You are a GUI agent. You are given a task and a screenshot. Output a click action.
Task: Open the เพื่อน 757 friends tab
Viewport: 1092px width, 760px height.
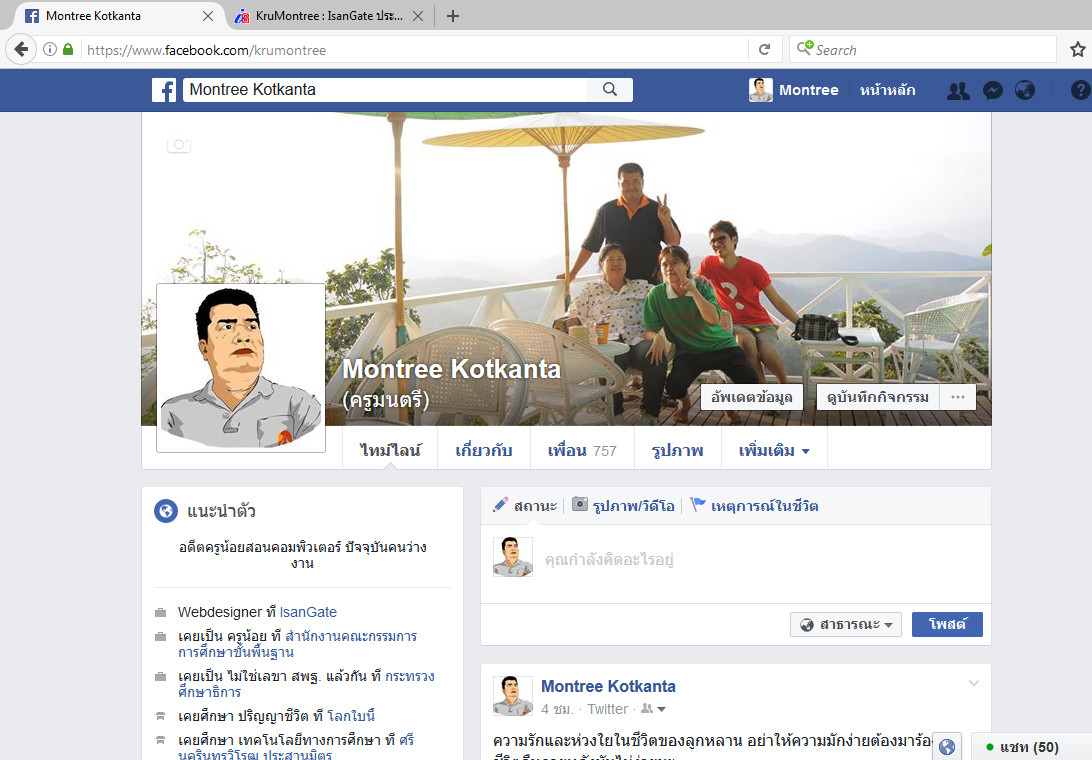(582, 451)
